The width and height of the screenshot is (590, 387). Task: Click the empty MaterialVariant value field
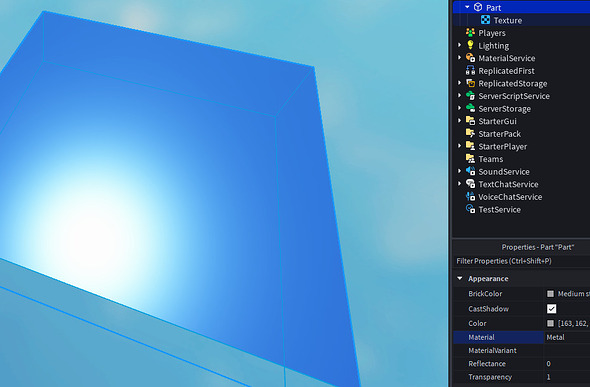pos(567,351)
